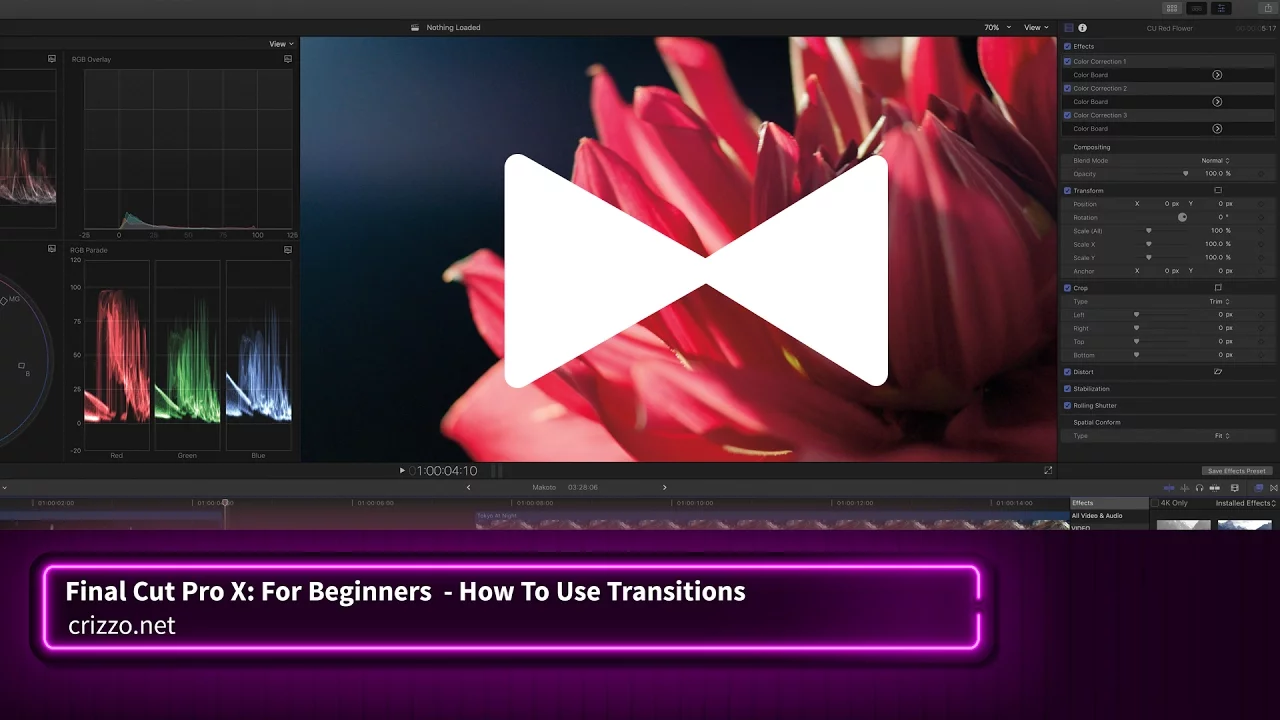The height and width of the screenshot is (720, 1280).
Task: Add keyframe for Opacity
Action: tap(1262, 174)
